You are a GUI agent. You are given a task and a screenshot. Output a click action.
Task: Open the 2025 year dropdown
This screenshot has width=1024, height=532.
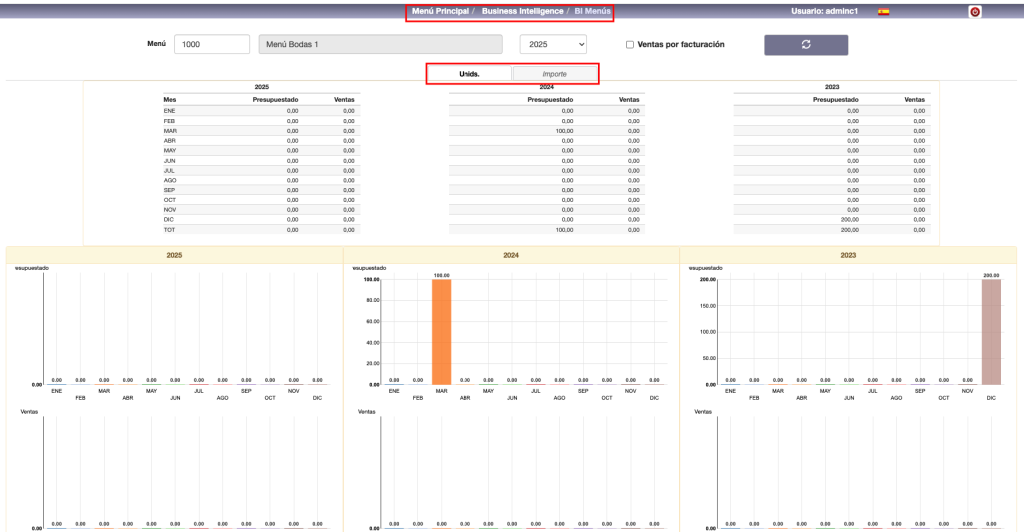coord(553,45)
